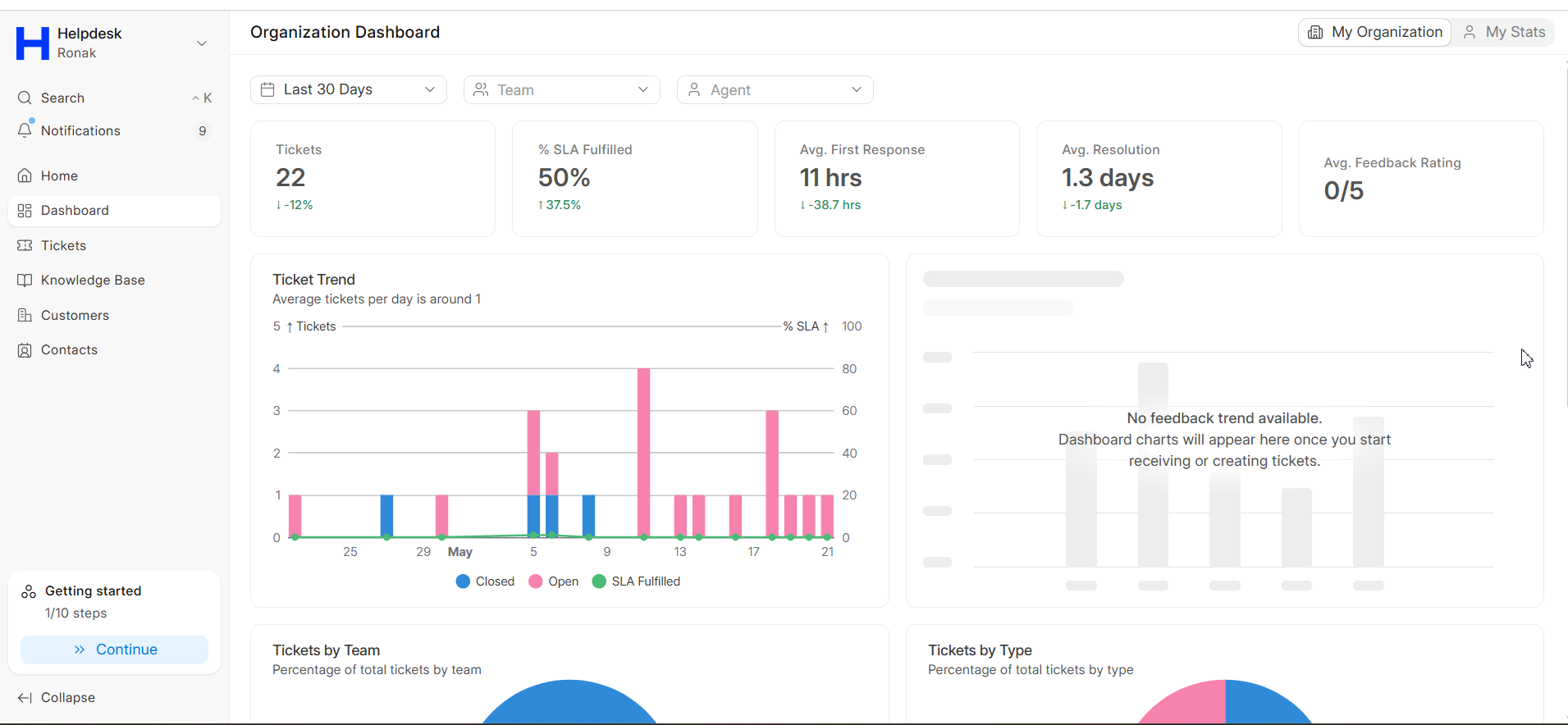Click the Knowledge Base book icon
1568x725 pixels.
[25, 280]
